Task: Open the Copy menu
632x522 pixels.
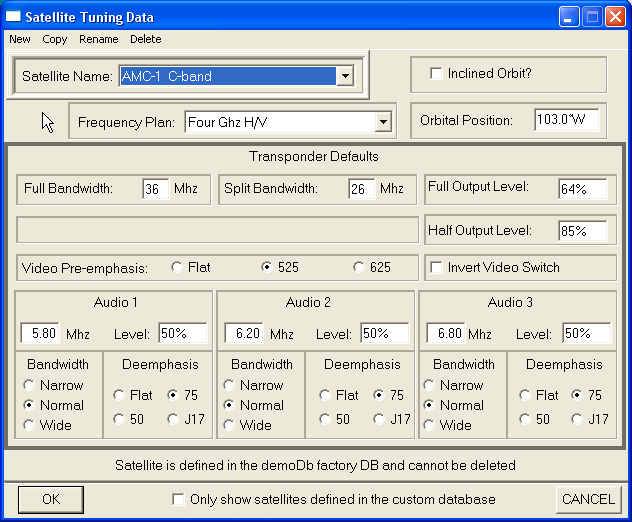Action: tap(55, 39)
